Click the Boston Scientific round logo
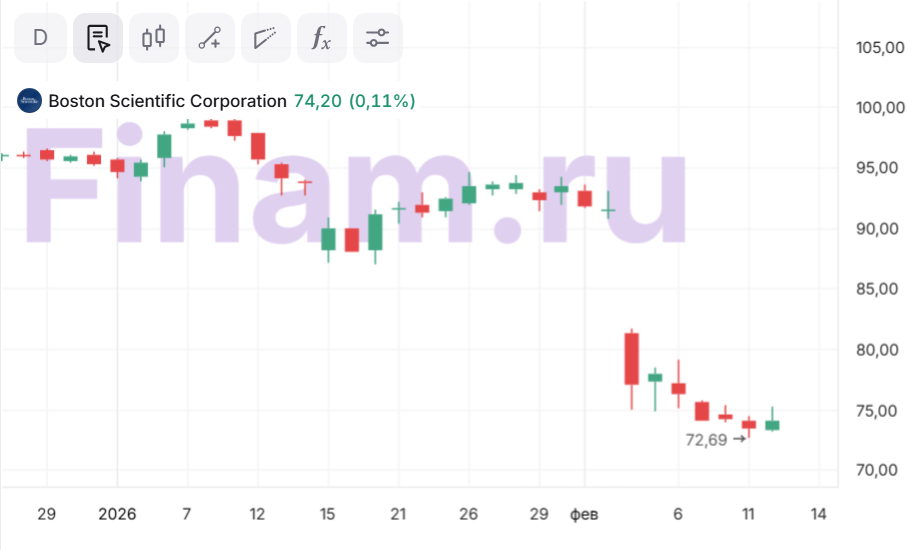Screen dimensions: 919x550 [x=30, y=101]
